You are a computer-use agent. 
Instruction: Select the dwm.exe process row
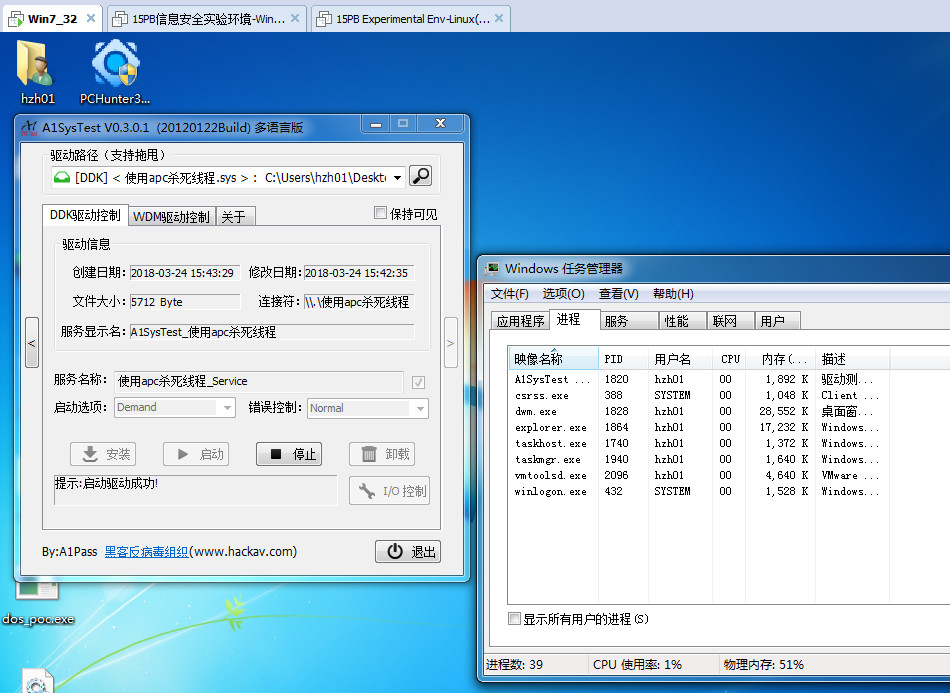tap(699, 411)
